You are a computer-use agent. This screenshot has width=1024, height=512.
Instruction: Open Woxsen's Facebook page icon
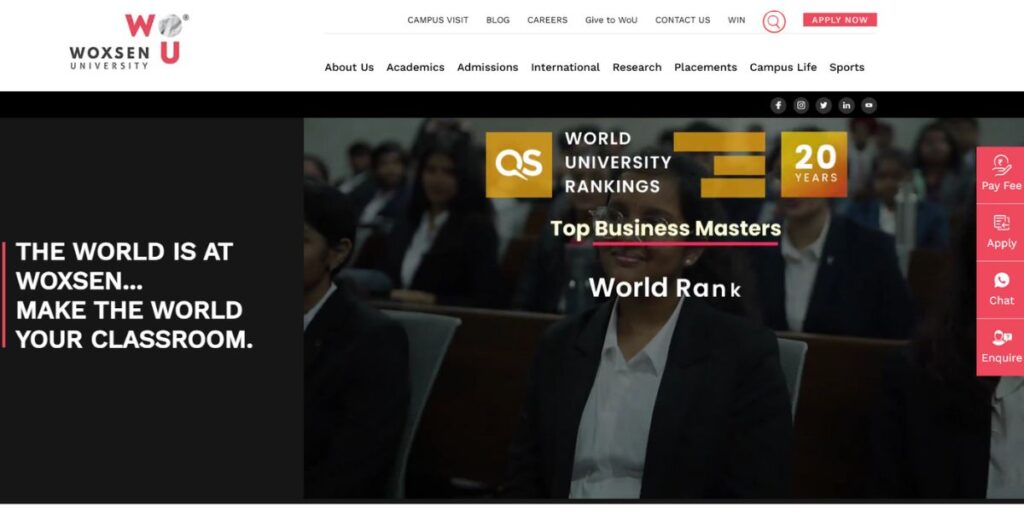click(x=778, y=105)
